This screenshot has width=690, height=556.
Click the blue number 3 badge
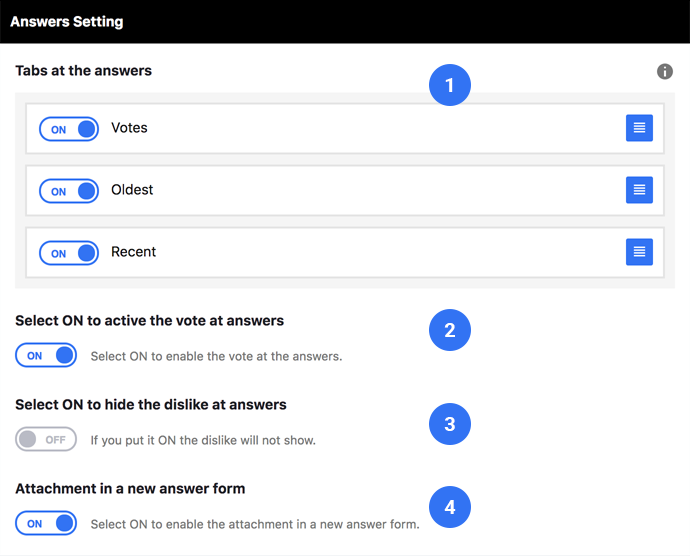pos(450,424)
